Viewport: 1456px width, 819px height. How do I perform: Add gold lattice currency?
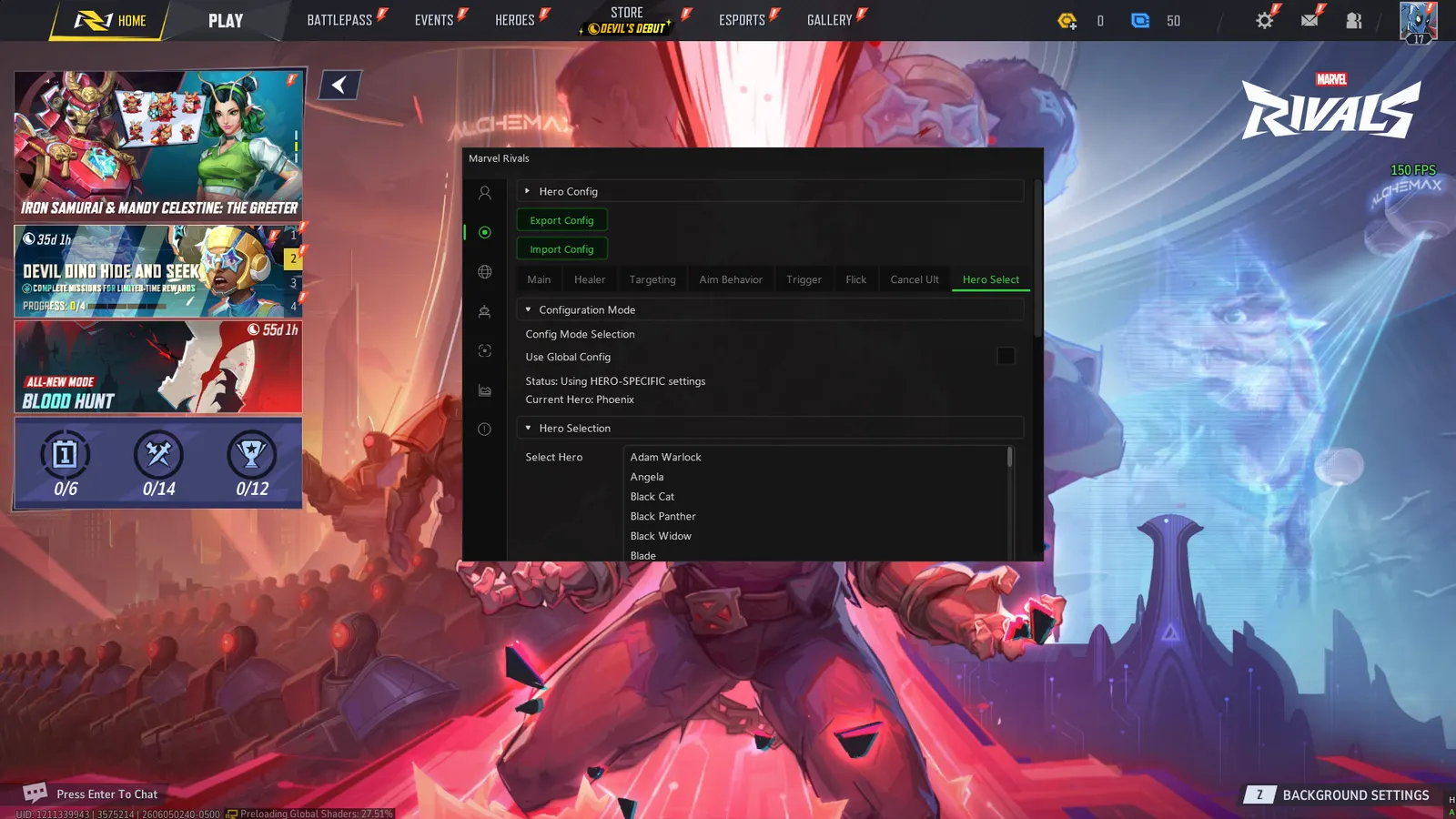pyautogui.click(x=1067, y=20)
